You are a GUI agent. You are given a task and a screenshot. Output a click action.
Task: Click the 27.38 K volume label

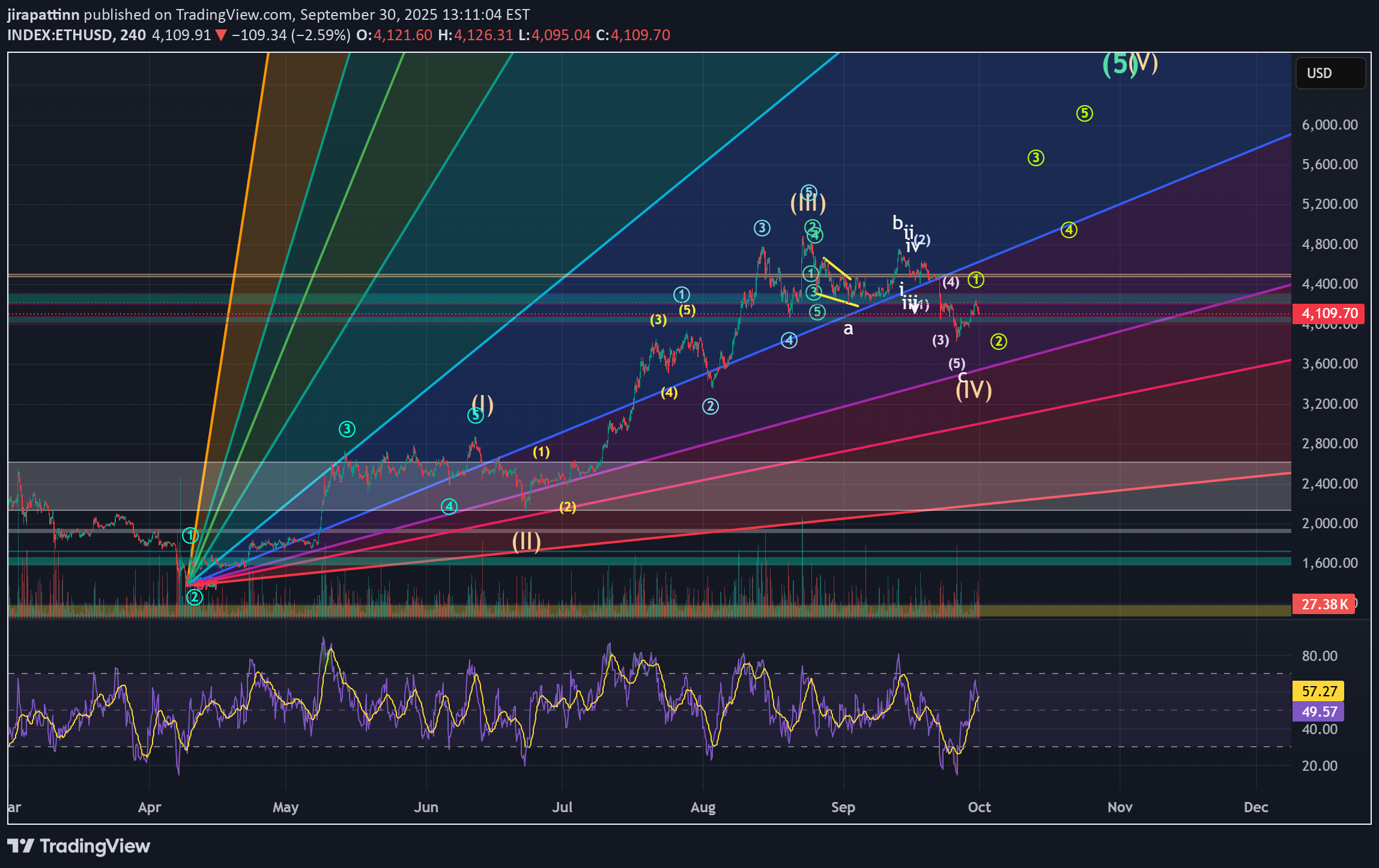(x=1324, y=604)
